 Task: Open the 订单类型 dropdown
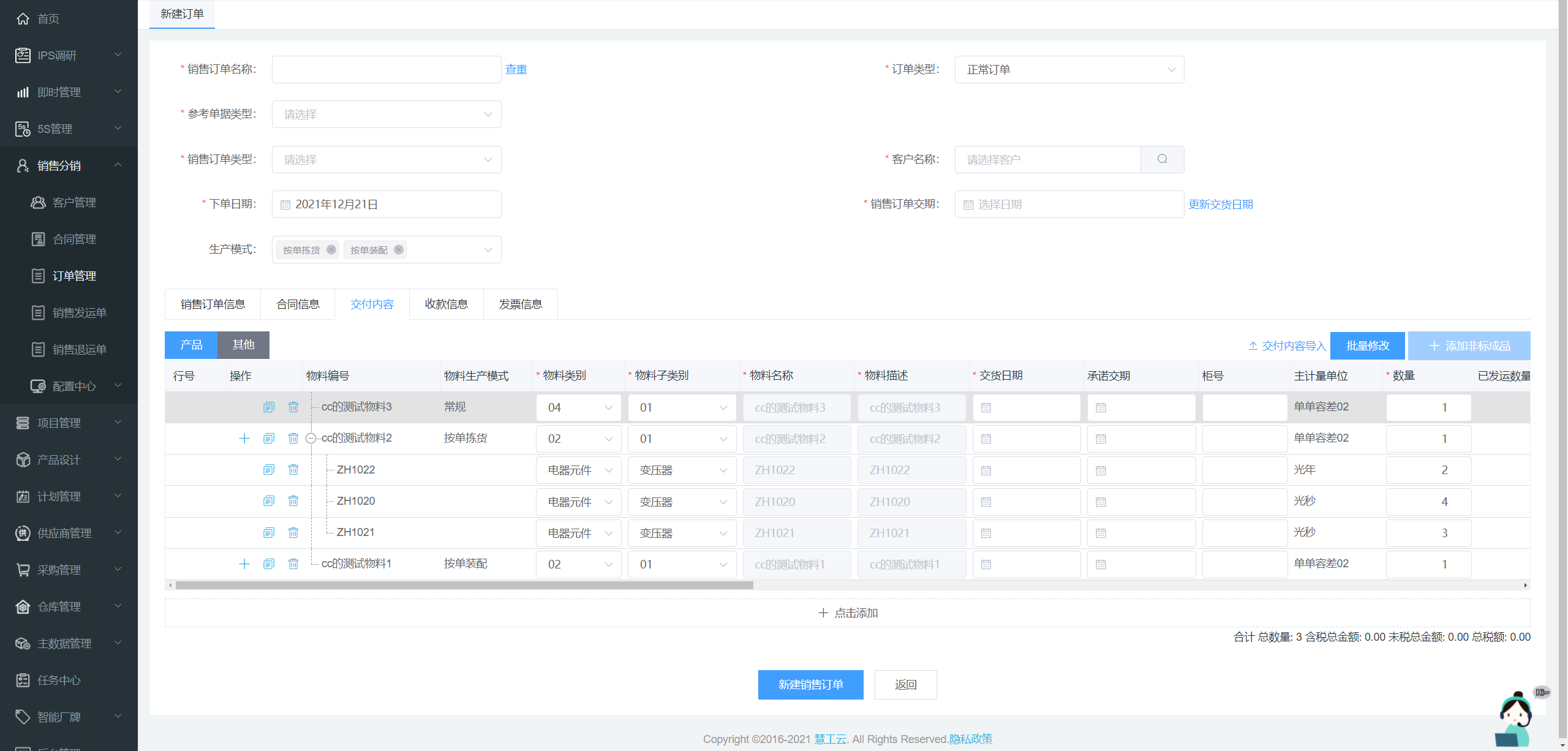pos(1069,70)
